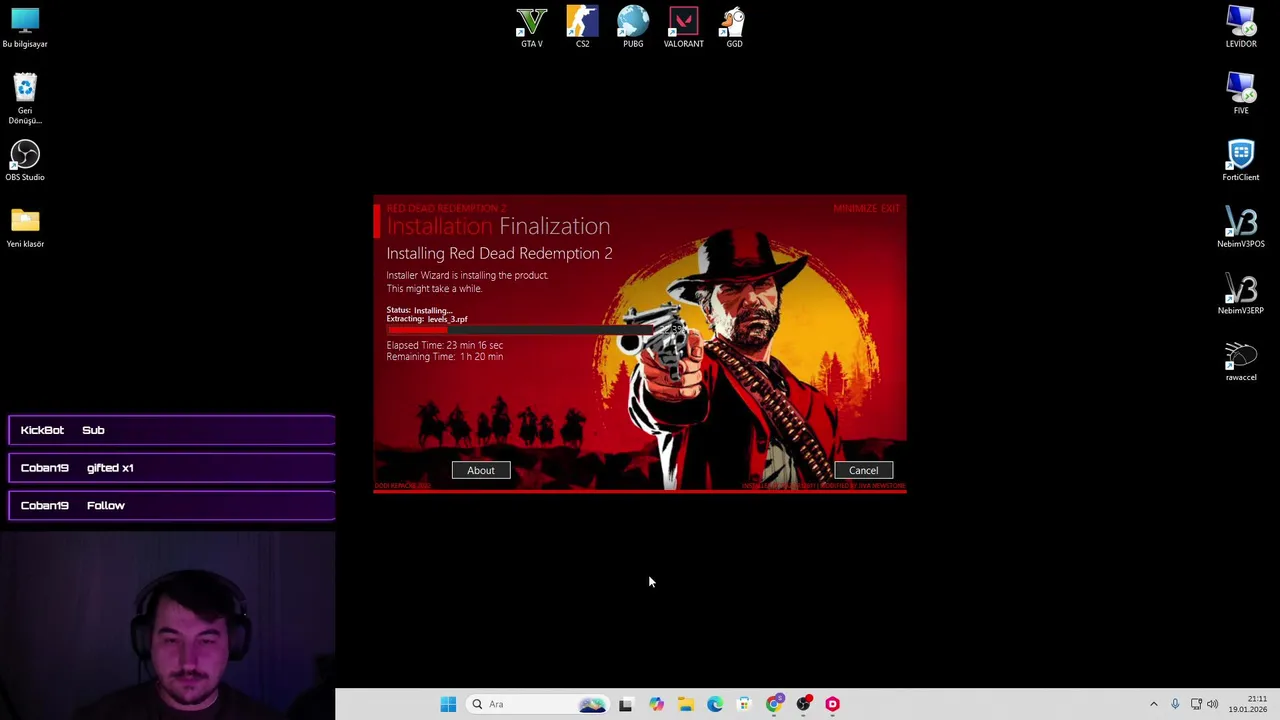Switch to OBS Studio on the taskbar

pyautogui.click(x=803, y=704)
